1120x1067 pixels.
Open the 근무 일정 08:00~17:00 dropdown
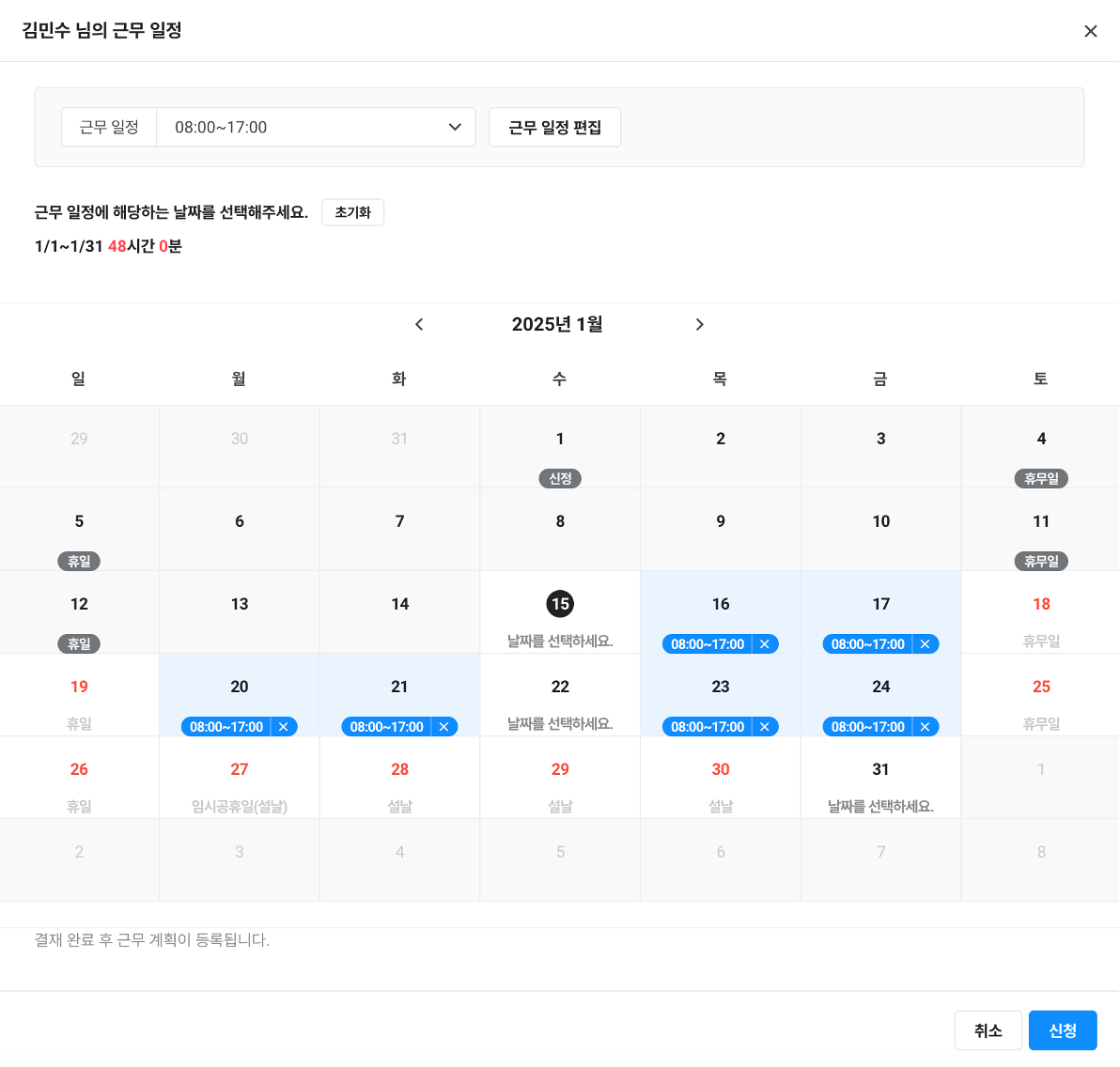316,127
